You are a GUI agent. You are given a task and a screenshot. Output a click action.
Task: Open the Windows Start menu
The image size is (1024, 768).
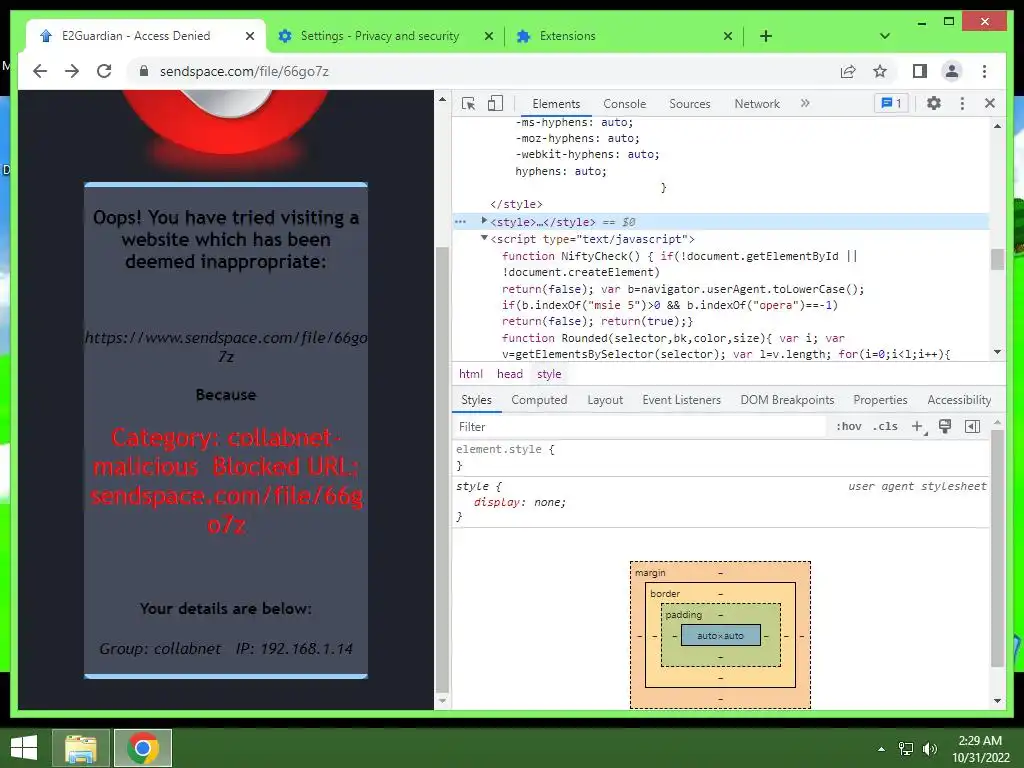click(24, 748)
